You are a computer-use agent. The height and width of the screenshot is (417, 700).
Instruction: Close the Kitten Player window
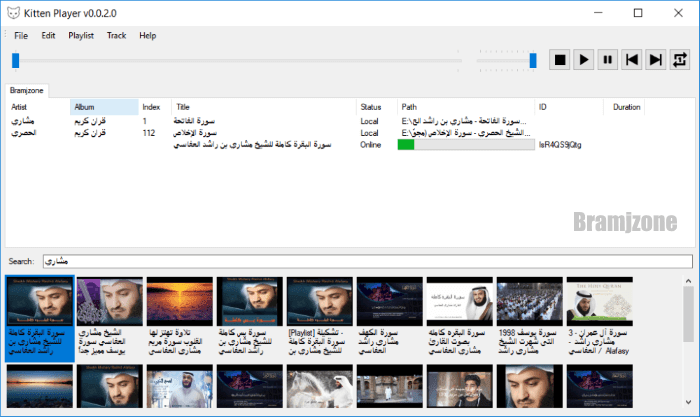point(678,13)
